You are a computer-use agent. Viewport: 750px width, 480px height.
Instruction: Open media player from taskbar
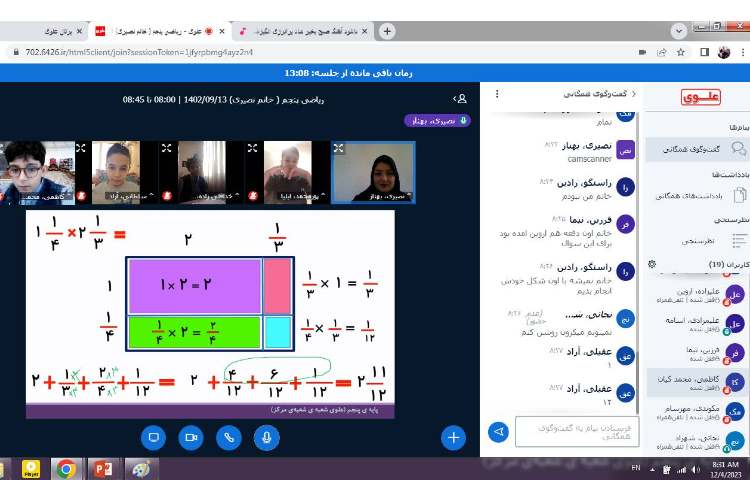(x=31, y=469)
